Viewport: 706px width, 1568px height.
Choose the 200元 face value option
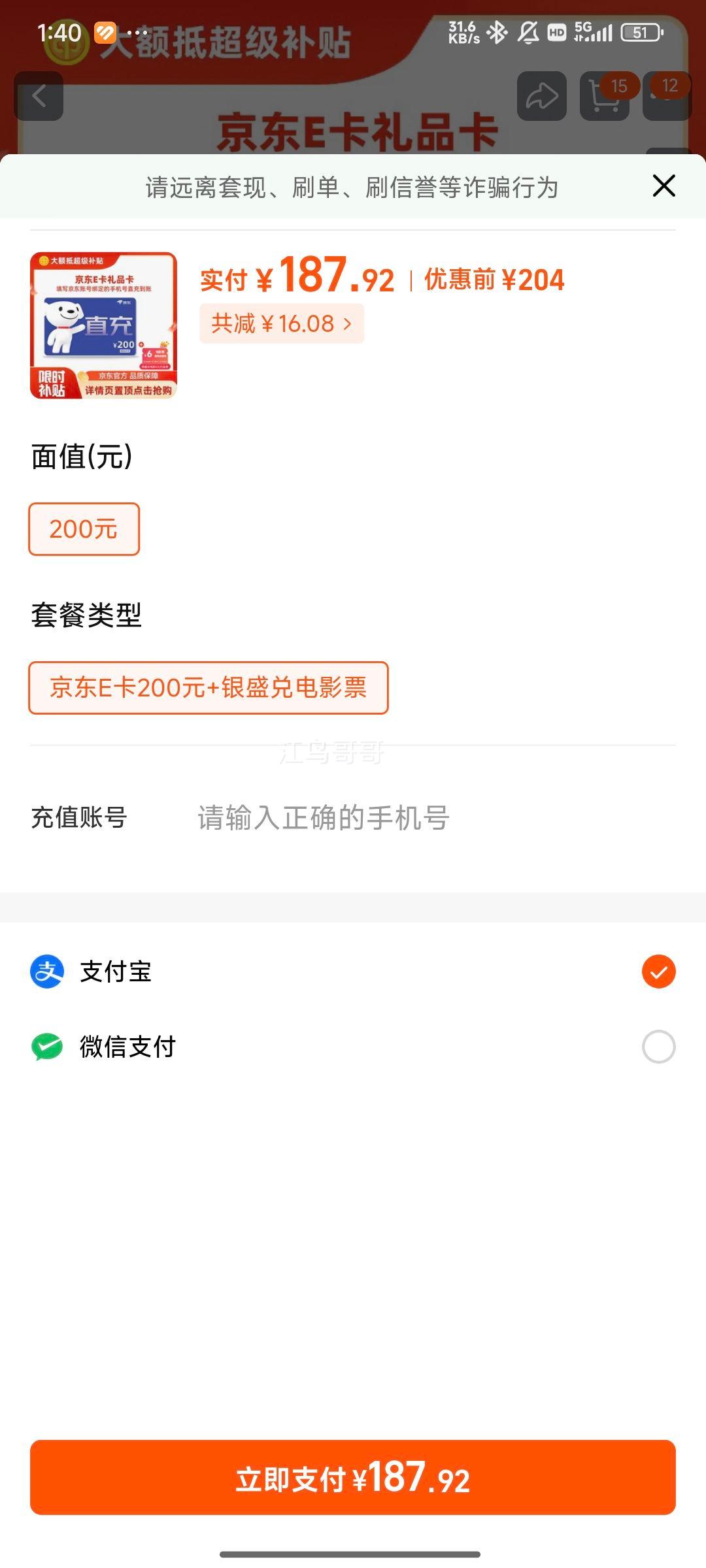click(x=84, y=529)
